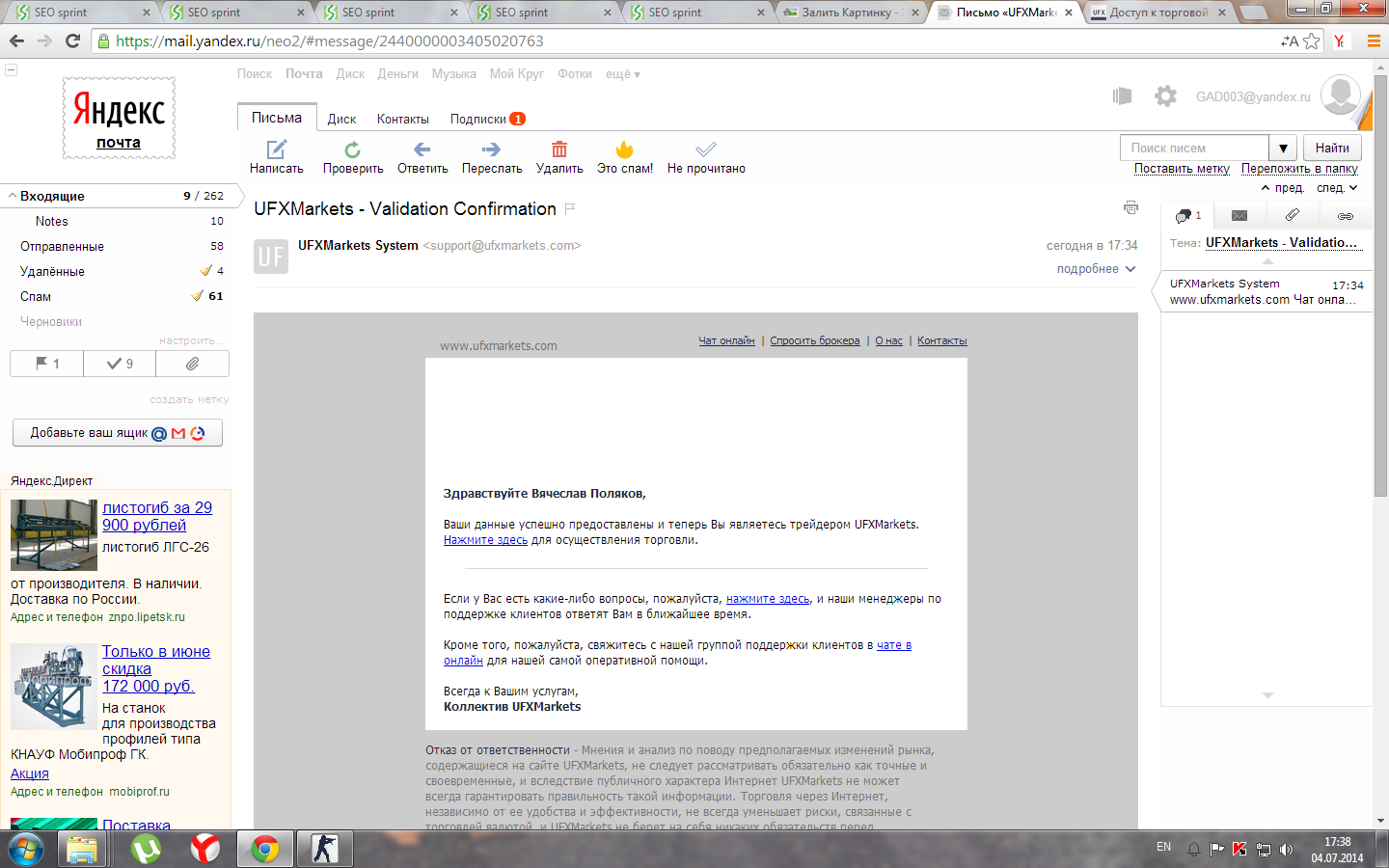This screenshot has height=868, width=1389.
Task: Open Фотки in top services menu
Action: [575, 74]
